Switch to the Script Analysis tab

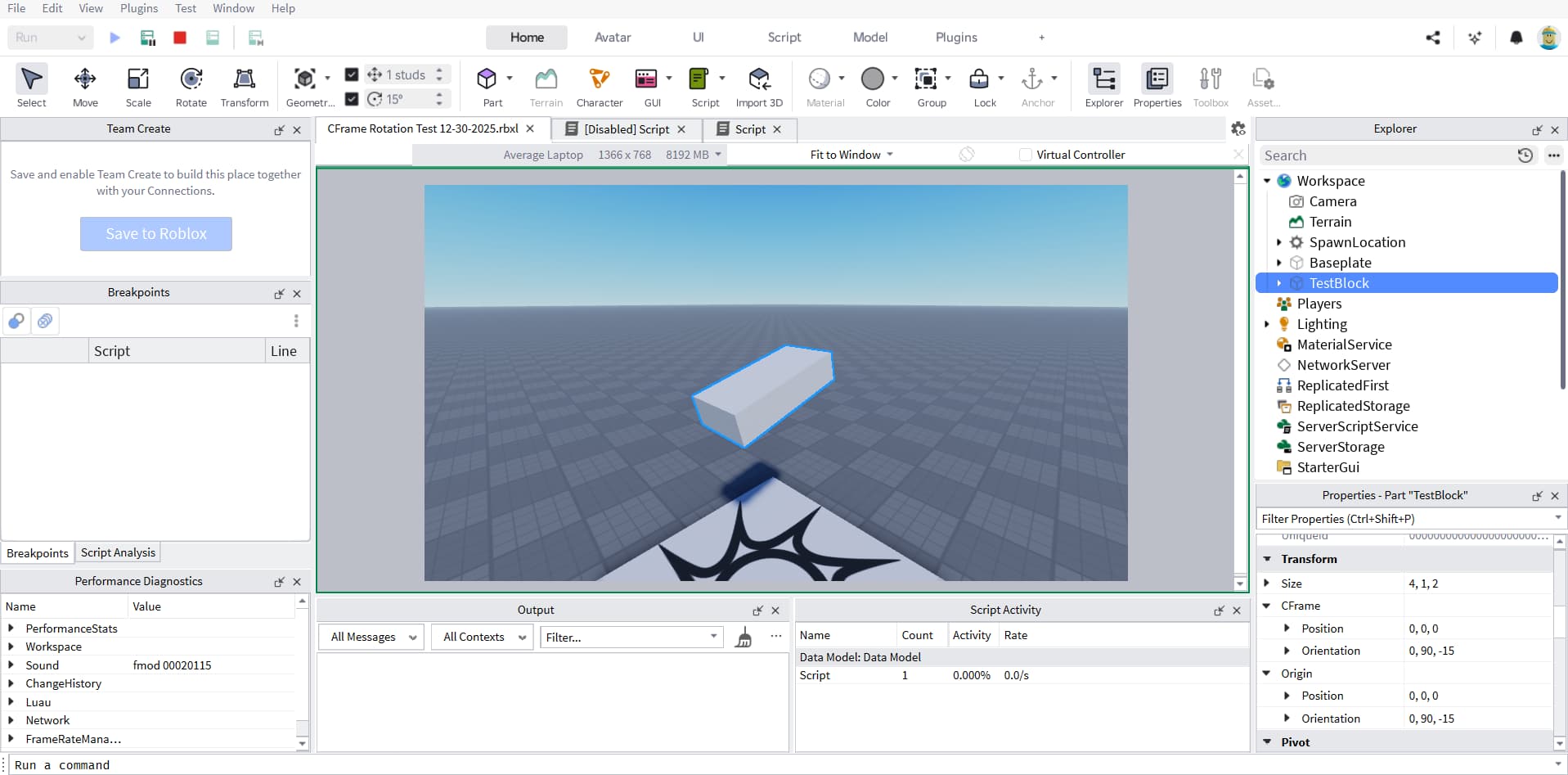tap(117, 552)
